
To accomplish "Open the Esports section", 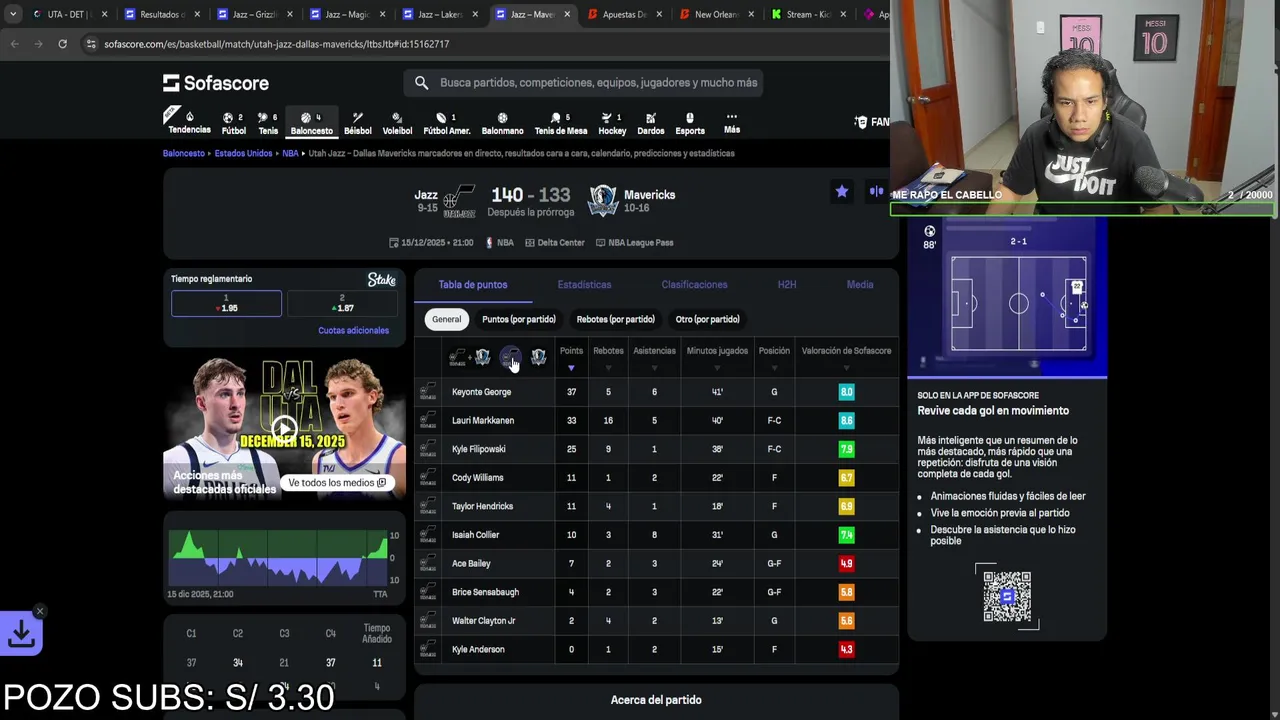I will 690,123.
